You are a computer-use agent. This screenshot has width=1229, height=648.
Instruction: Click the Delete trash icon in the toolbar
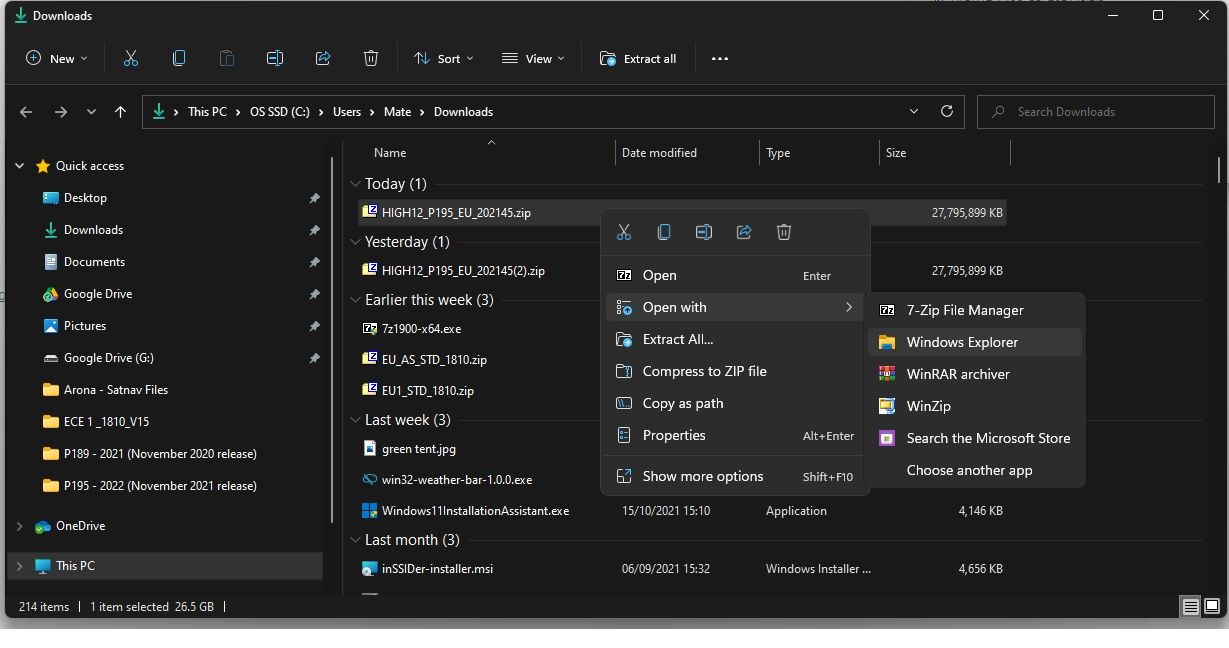tap(371, 59)
